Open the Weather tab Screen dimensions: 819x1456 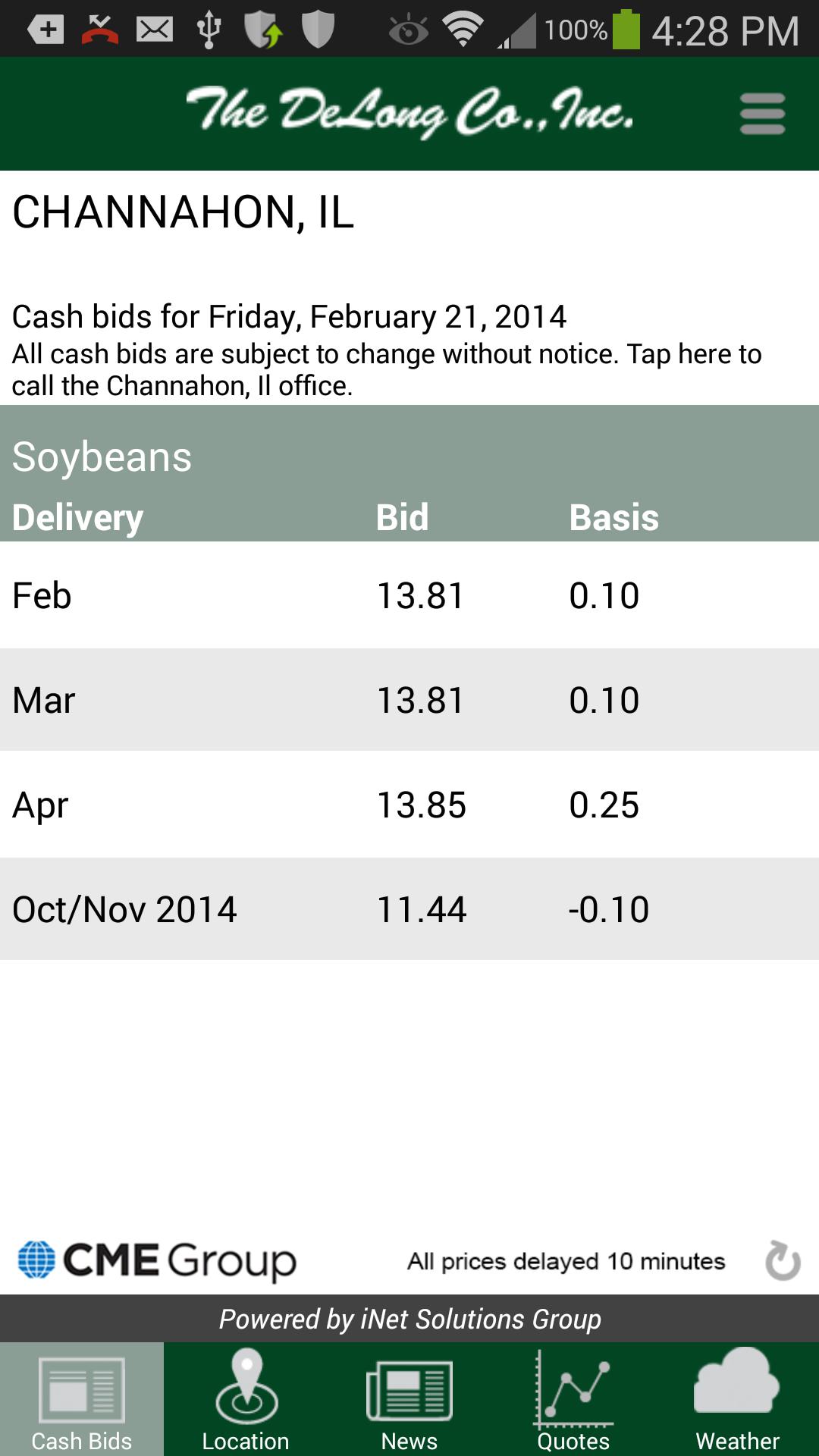[737, 1400]
